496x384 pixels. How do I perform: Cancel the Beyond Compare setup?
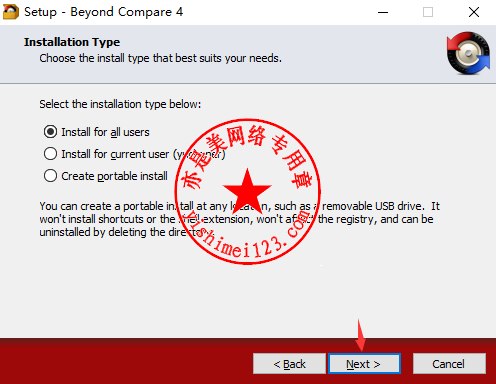(x=449, y=364)
